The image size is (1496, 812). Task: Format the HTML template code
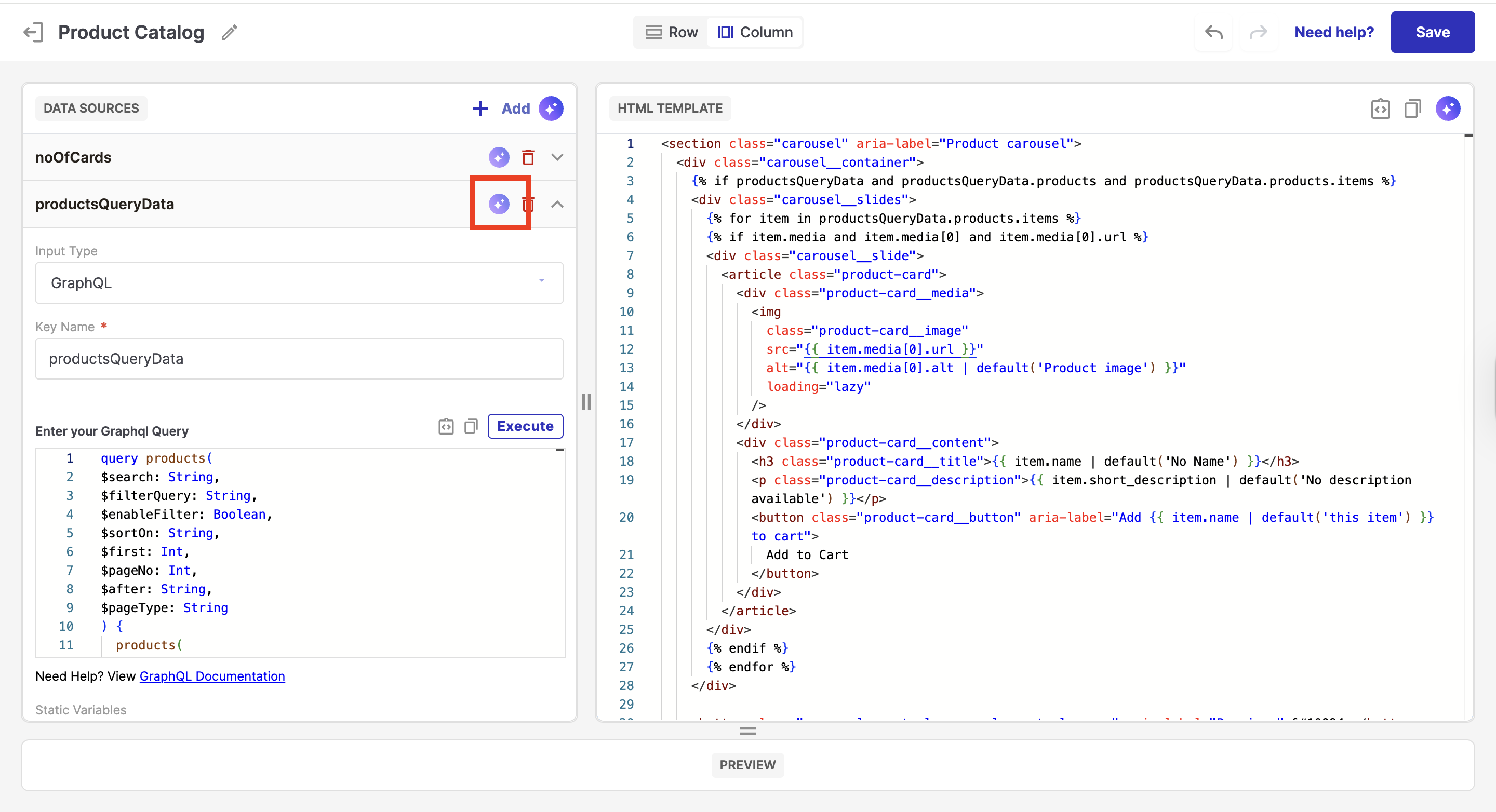(x=1380, y=109)
